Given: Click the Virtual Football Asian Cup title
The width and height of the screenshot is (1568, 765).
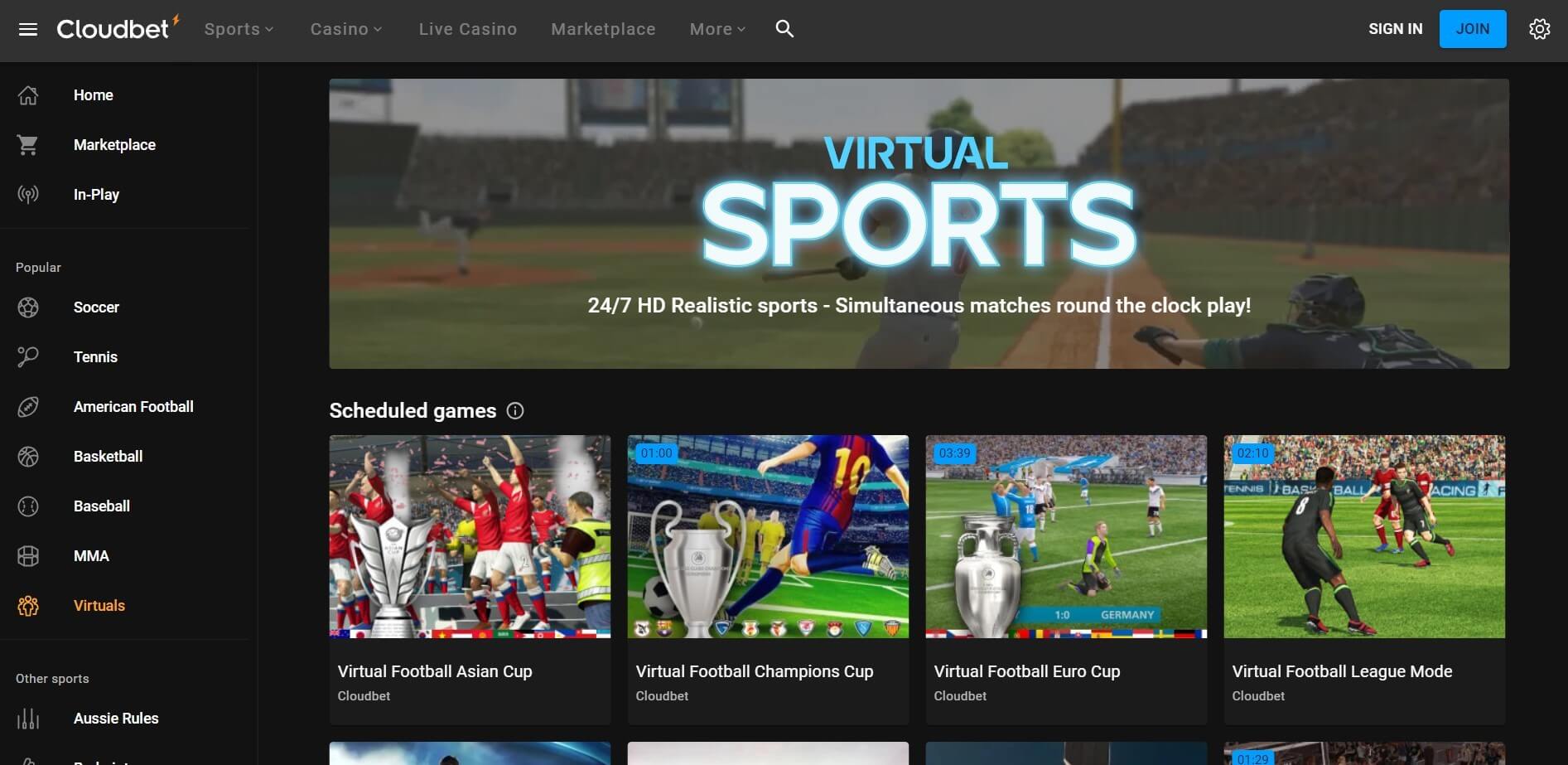Looking at the screenshot, I should pos(435,671).
